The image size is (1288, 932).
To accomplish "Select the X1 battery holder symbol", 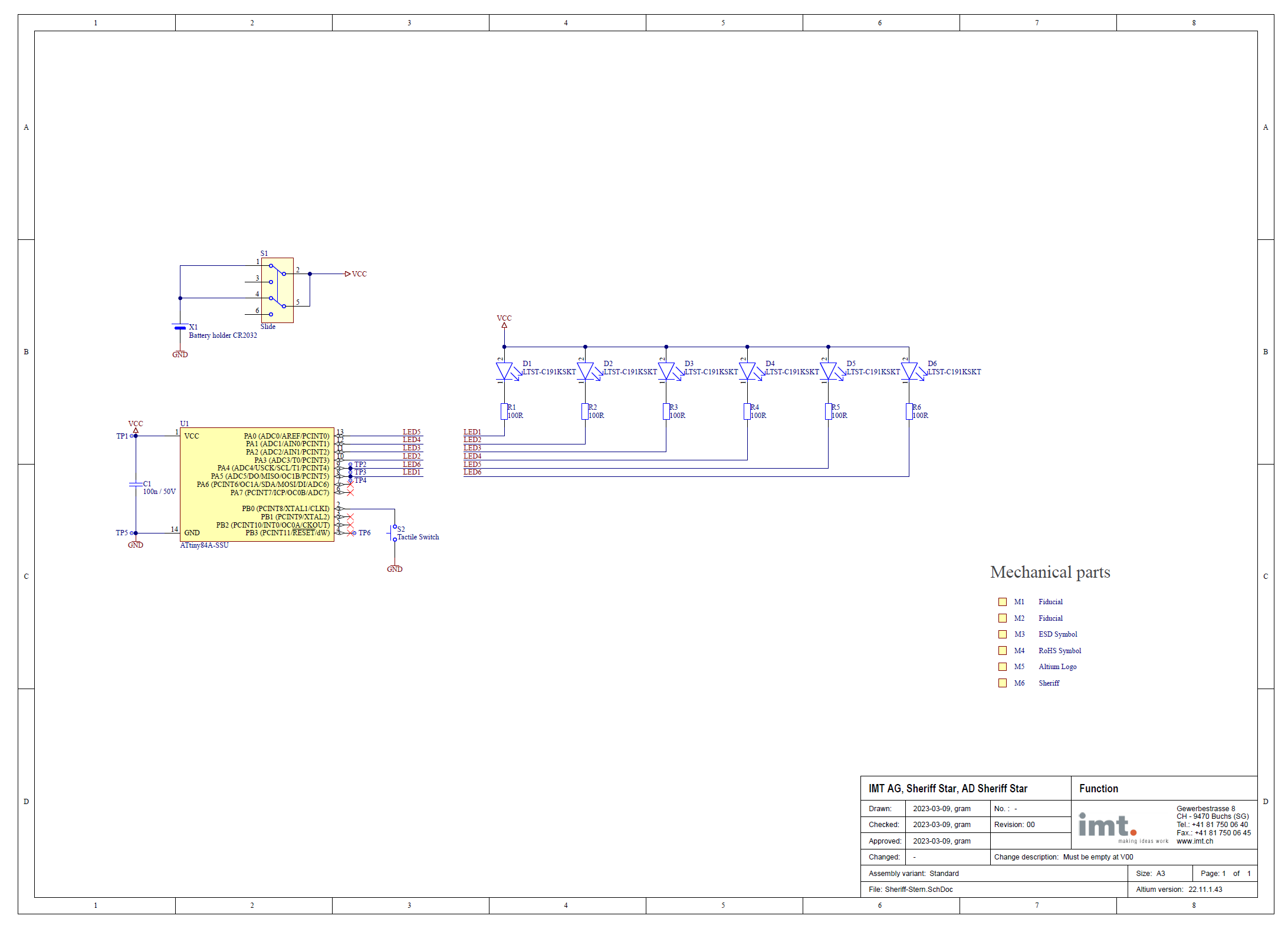I will 180,328.
